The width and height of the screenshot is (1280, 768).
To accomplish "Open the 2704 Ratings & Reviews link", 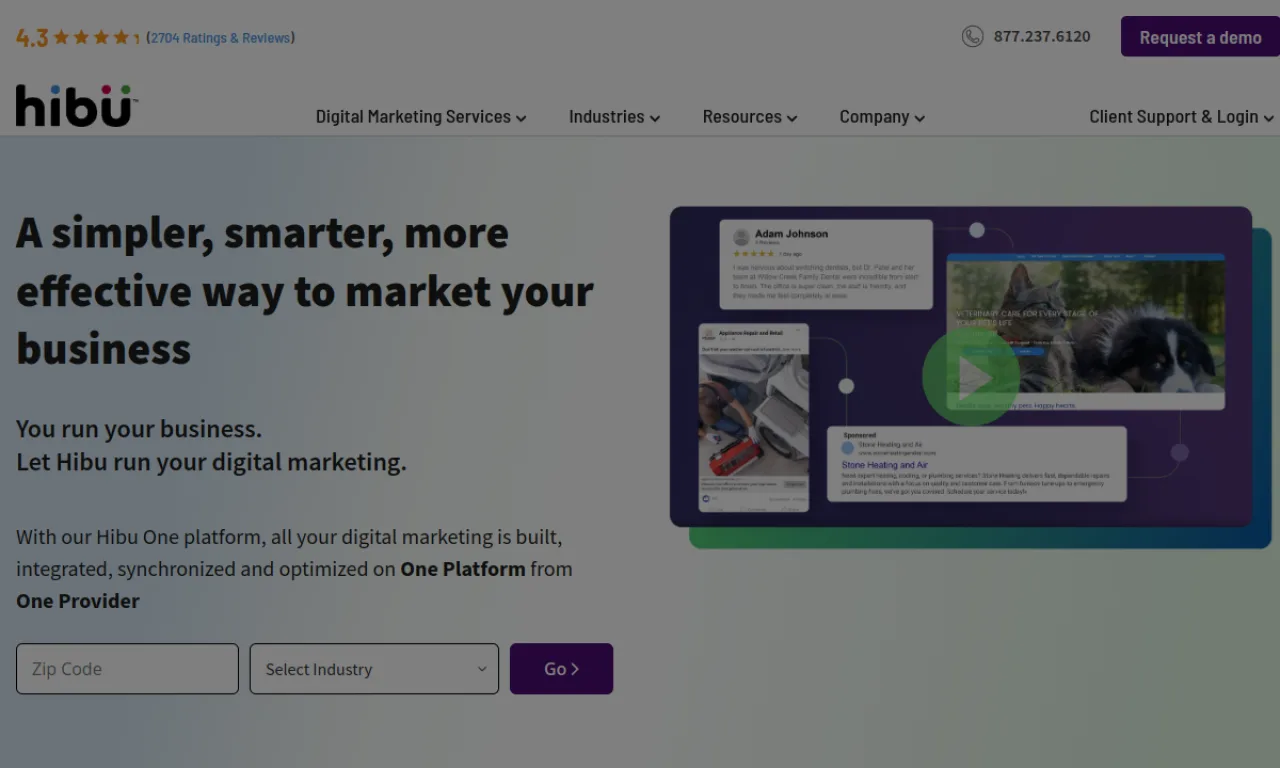I will tap(221, 38).
